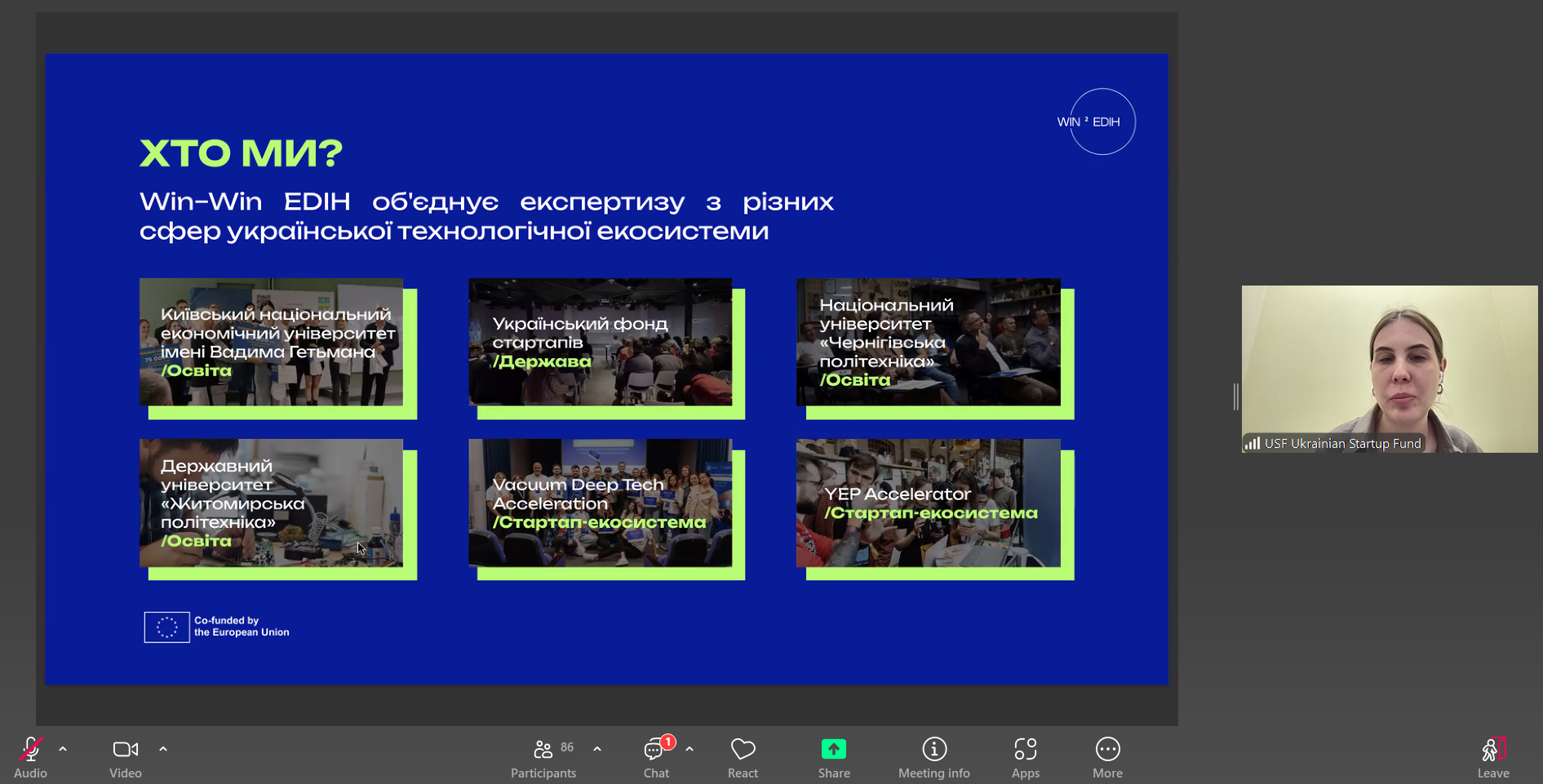The height and width of the screenshot is (784, 1543).
Task: Click the Житомирська політехніка card
Action: tap(277, 509)
